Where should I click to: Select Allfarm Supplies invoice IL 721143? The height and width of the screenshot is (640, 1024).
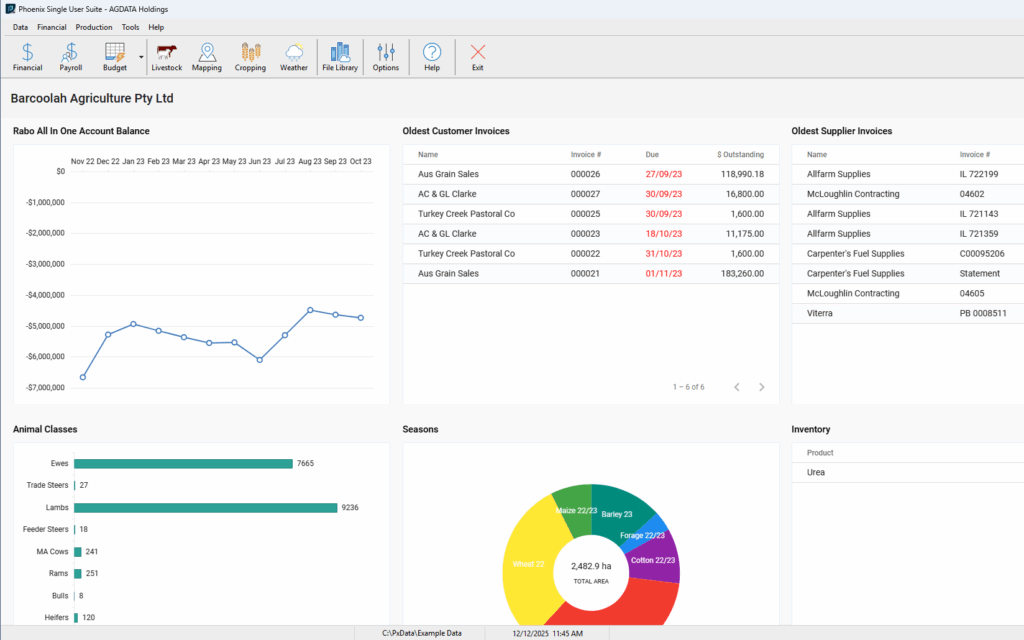point(908,214)
